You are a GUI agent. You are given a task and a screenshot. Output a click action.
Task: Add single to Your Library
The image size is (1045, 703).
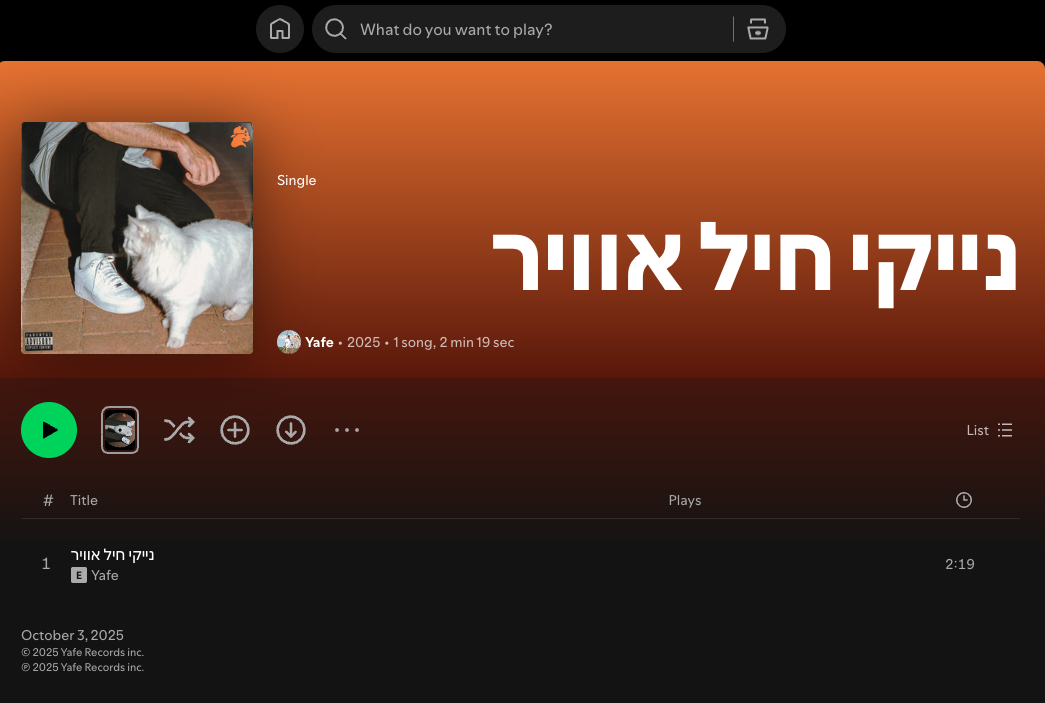pos(235,430)
